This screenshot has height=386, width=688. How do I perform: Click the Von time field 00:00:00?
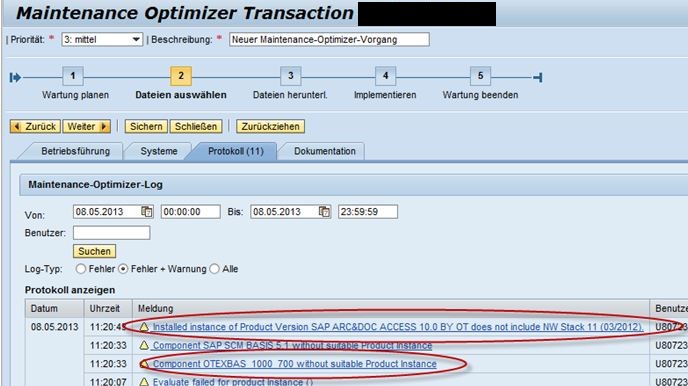point(190,211)
